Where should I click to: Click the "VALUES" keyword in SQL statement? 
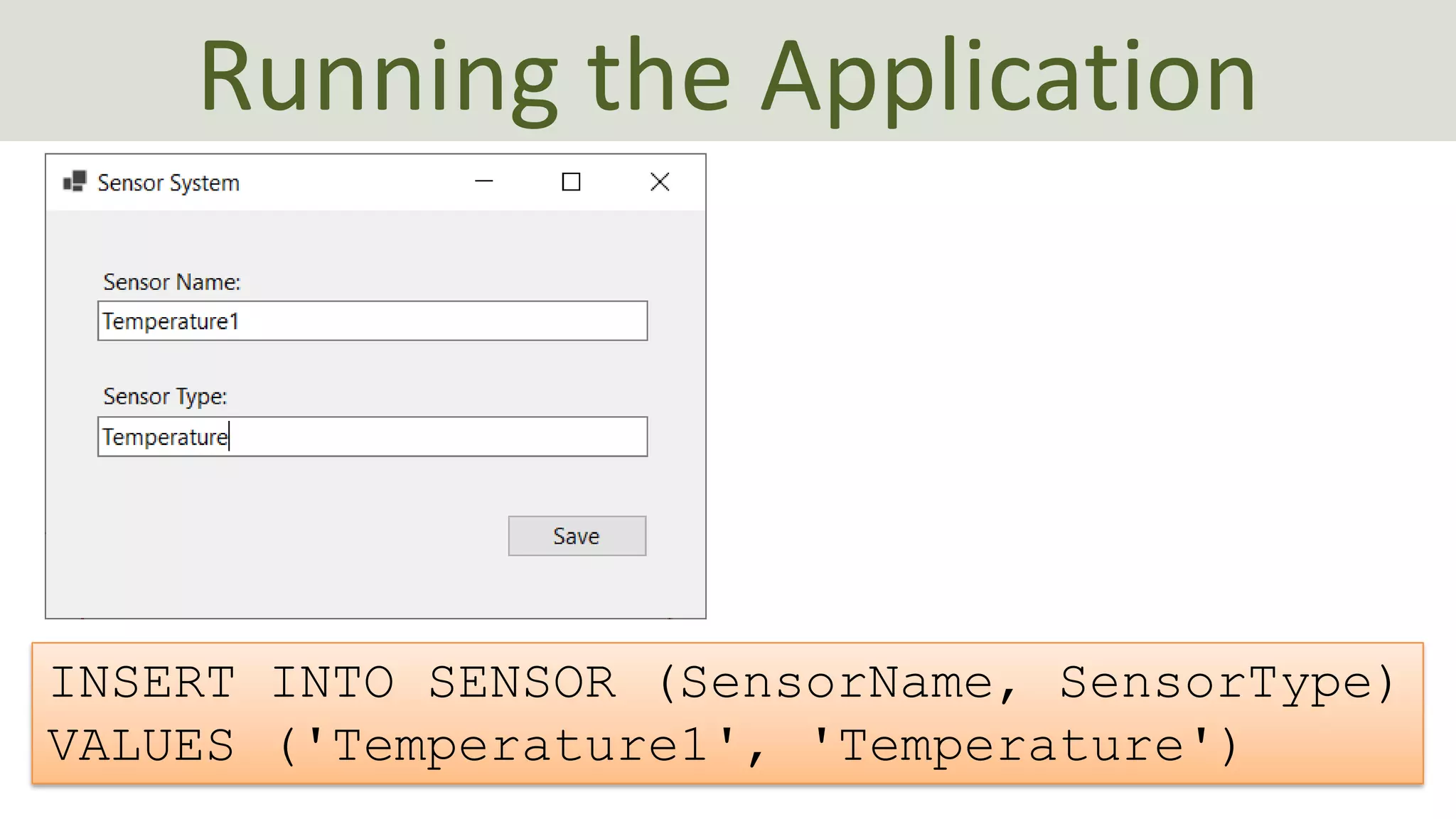(141, 745)
